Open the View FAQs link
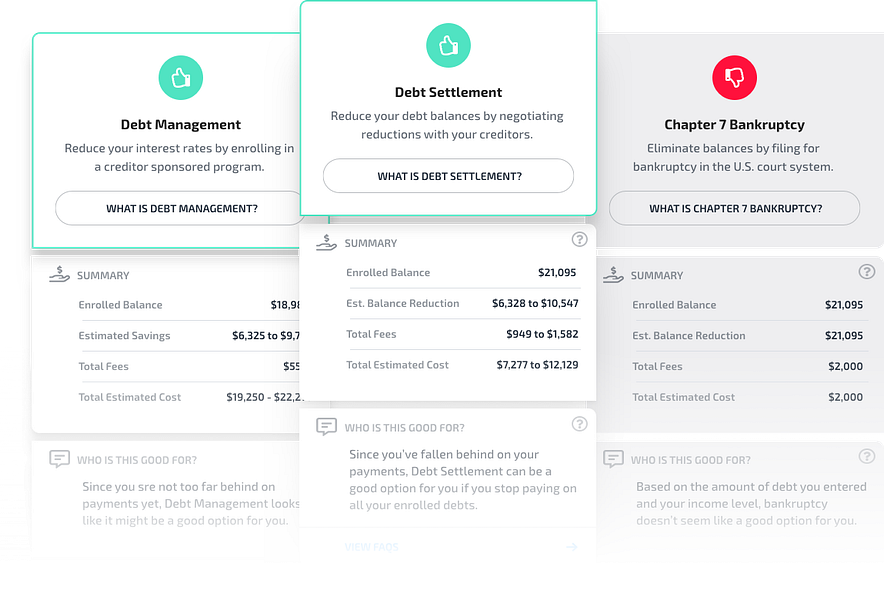Screen dimensions: 884x600 click(x=372, y=547)
